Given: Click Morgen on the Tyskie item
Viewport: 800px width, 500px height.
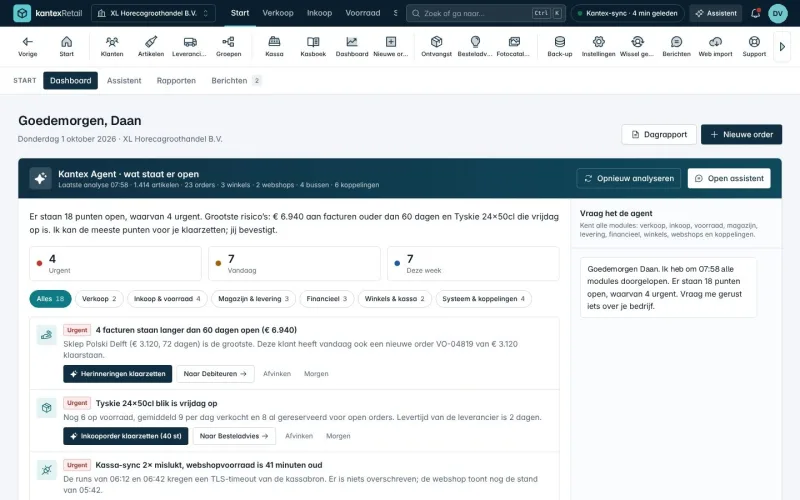Looking at the screenshot, I should (x=338, y=436).
